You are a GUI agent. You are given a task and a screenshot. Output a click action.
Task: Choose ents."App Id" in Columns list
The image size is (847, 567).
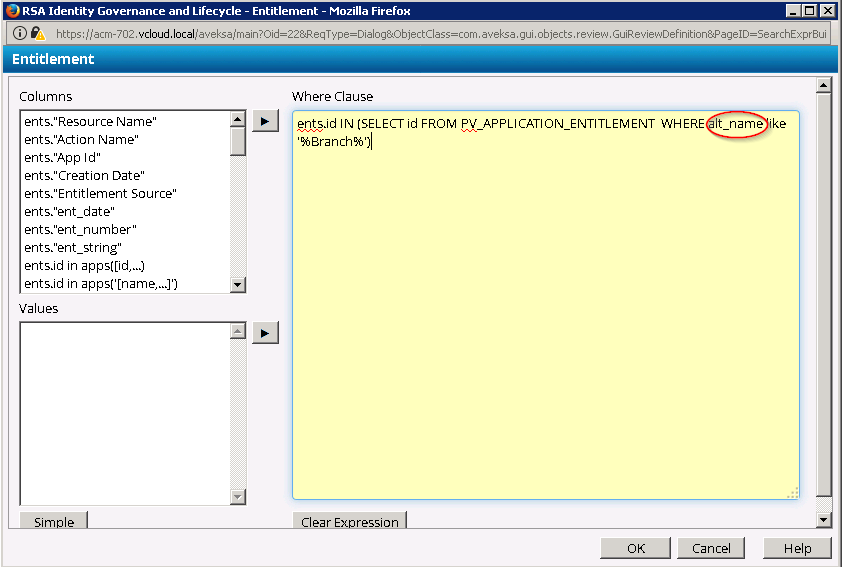(x=62, y=158)
